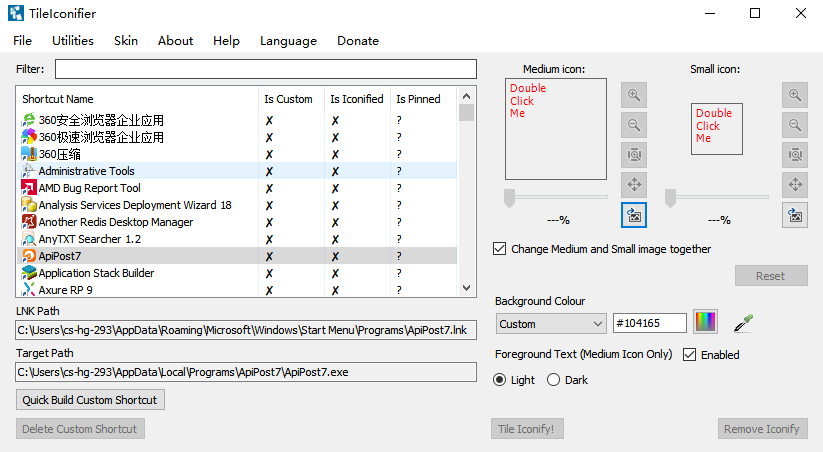823x452 pixels.
Task: Sort by Is Custom column header
Action: coord(289,99)
